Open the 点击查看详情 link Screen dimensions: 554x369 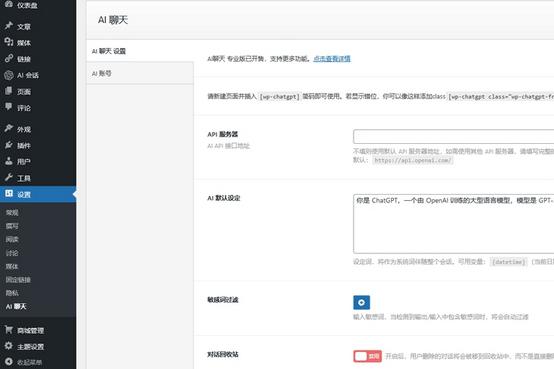[x=332, y=59]
